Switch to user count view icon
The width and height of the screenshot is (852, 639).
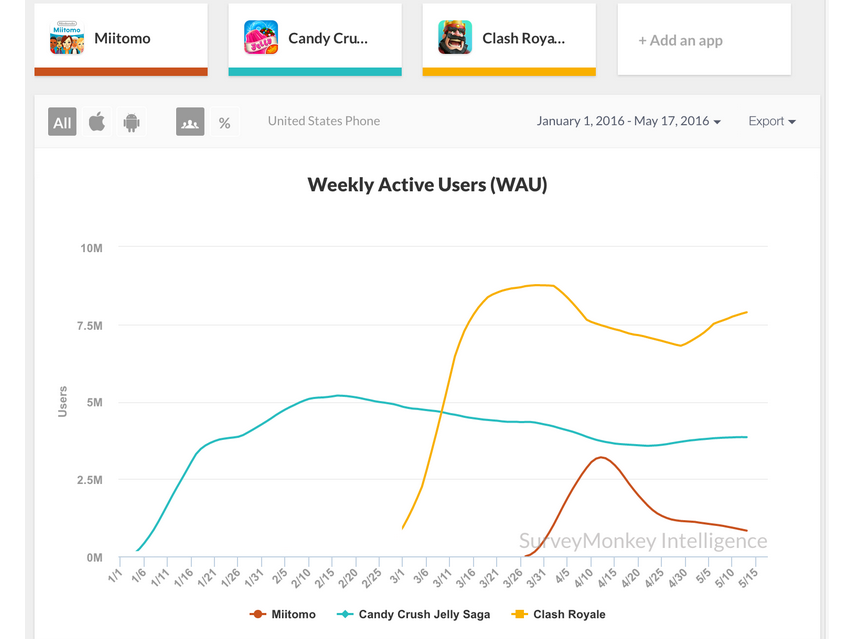(x=189, y=121)
